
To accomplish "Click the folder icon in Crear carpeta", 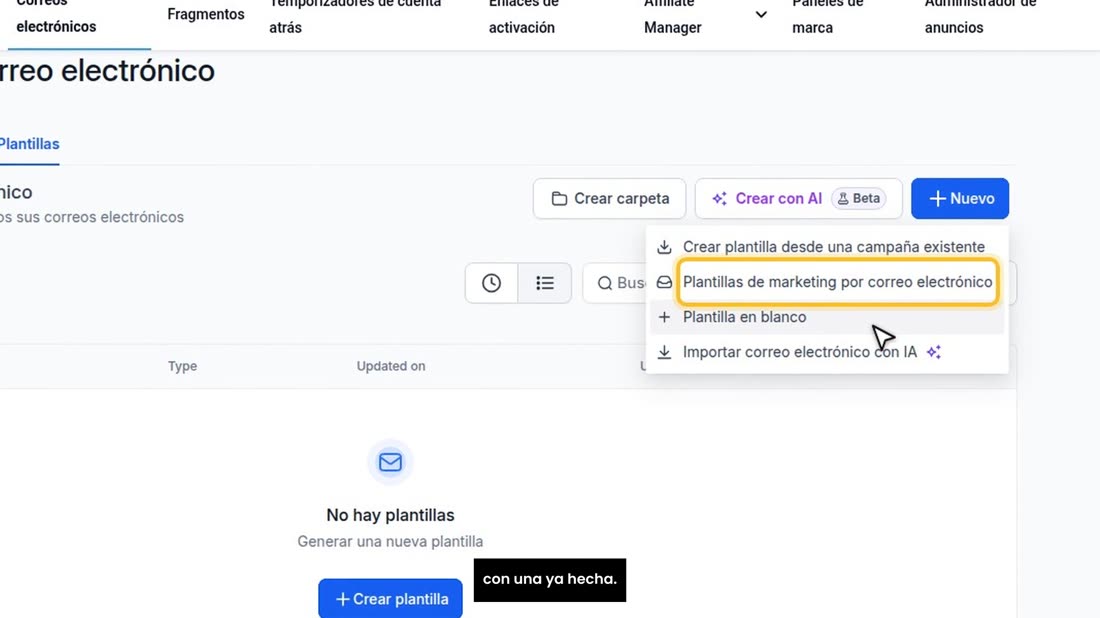I will (x=559, y=199).
